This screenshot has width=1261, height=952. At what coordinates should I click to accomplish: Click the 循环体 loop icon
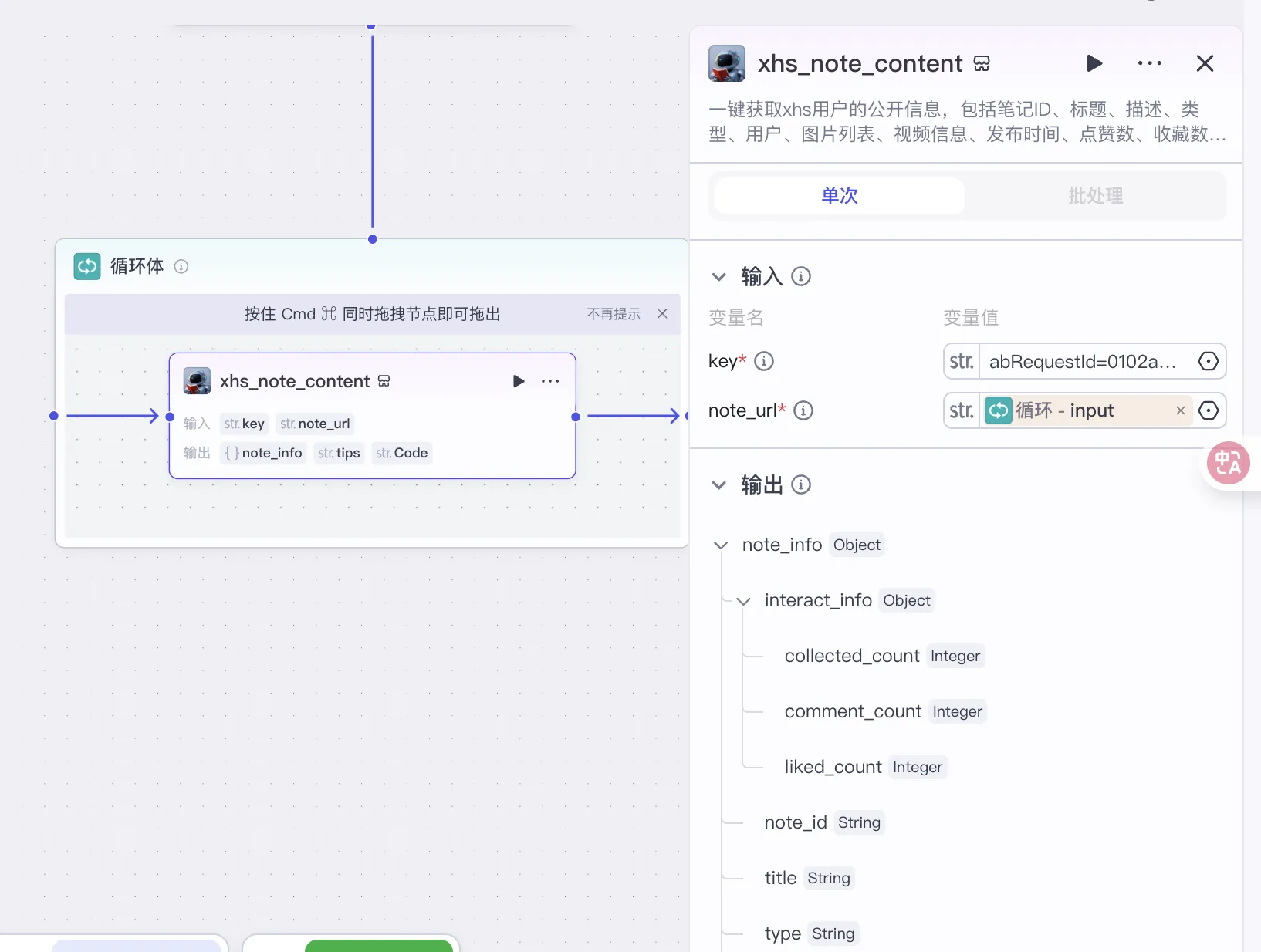pyautogui.click(x=87, y=266)
